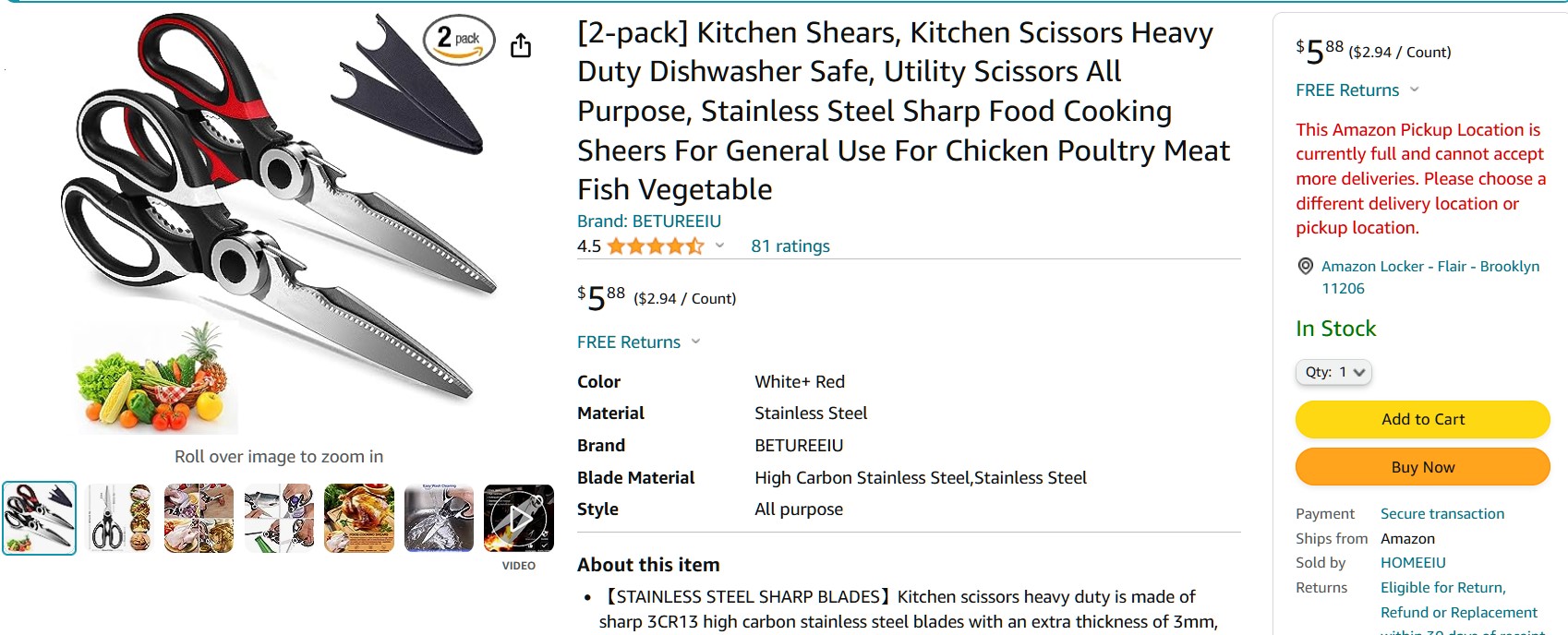Select the roasted chicken thumbnail image
Image resolution: width=1568 pixels, height=635 pixels.
[359, 519]
